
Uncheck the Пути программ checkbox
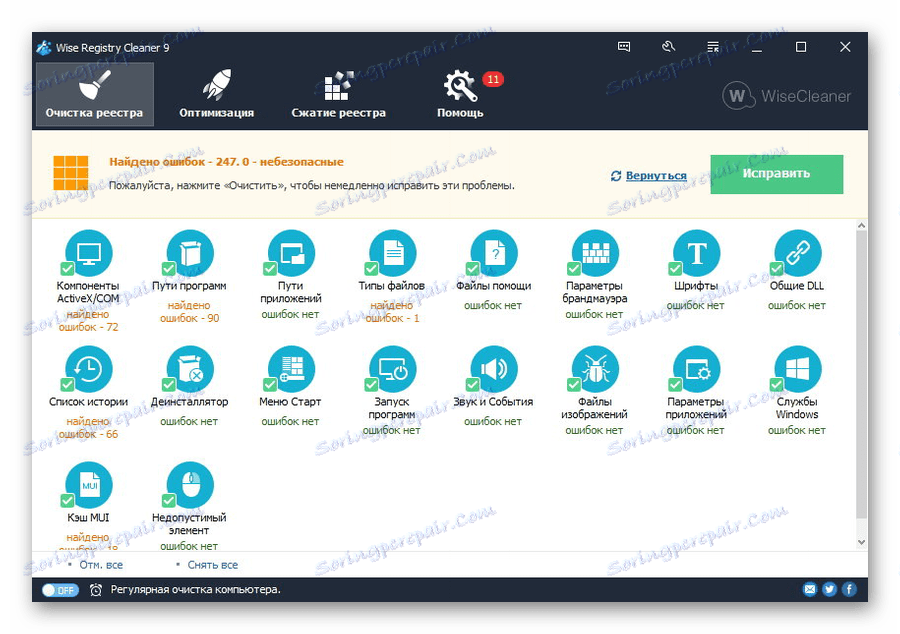point(169,269)
